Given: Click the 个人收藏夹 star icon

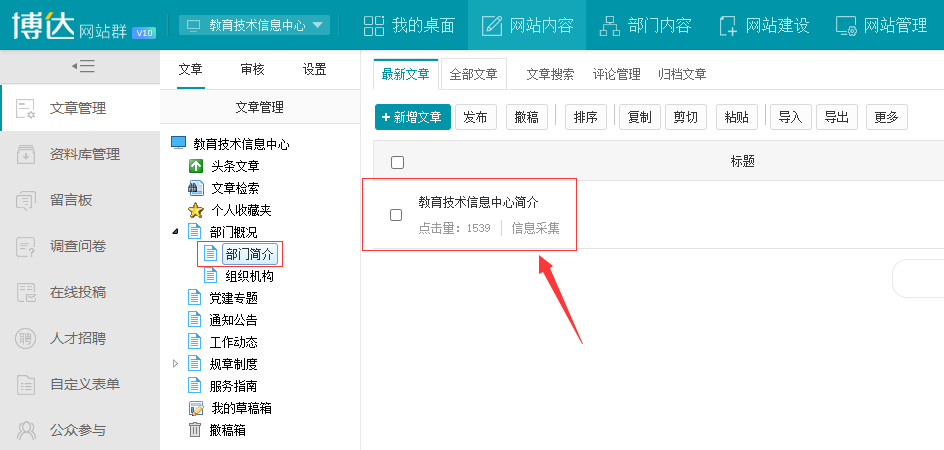Looking at the screenshot, I should [x=196, y=210].
